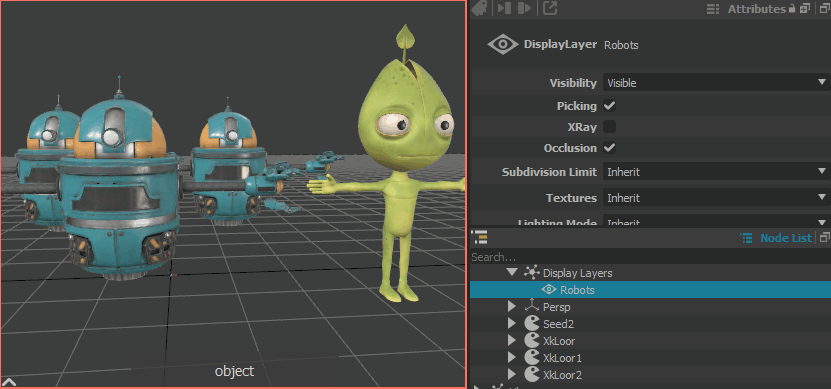Uncheck the Occlusion checkbox
The width and height of the screenshot is (831, 389).
click(x=609, y=148)
